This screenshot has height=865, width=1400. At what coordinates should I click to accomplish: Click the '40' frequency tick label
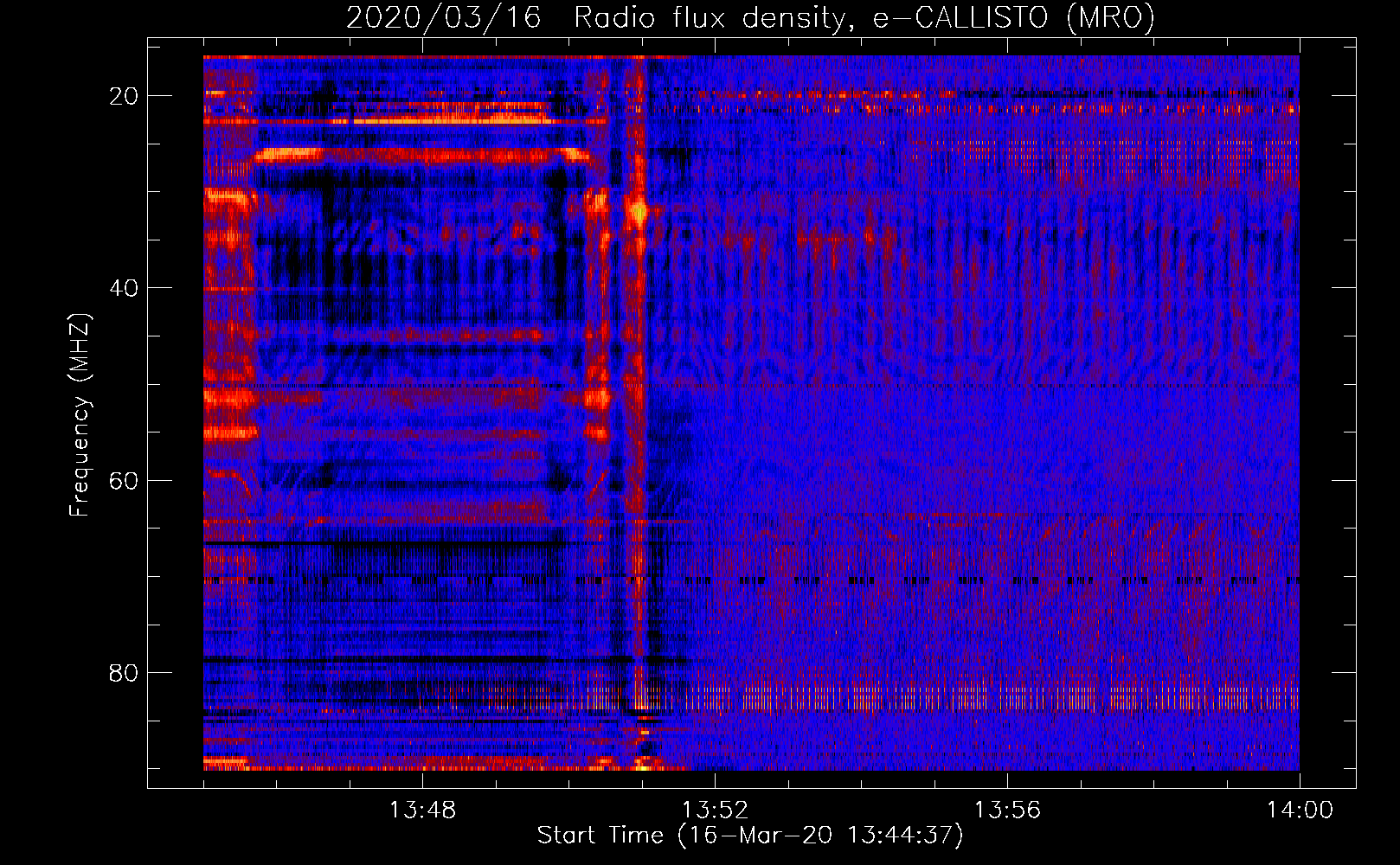(125, 288)
